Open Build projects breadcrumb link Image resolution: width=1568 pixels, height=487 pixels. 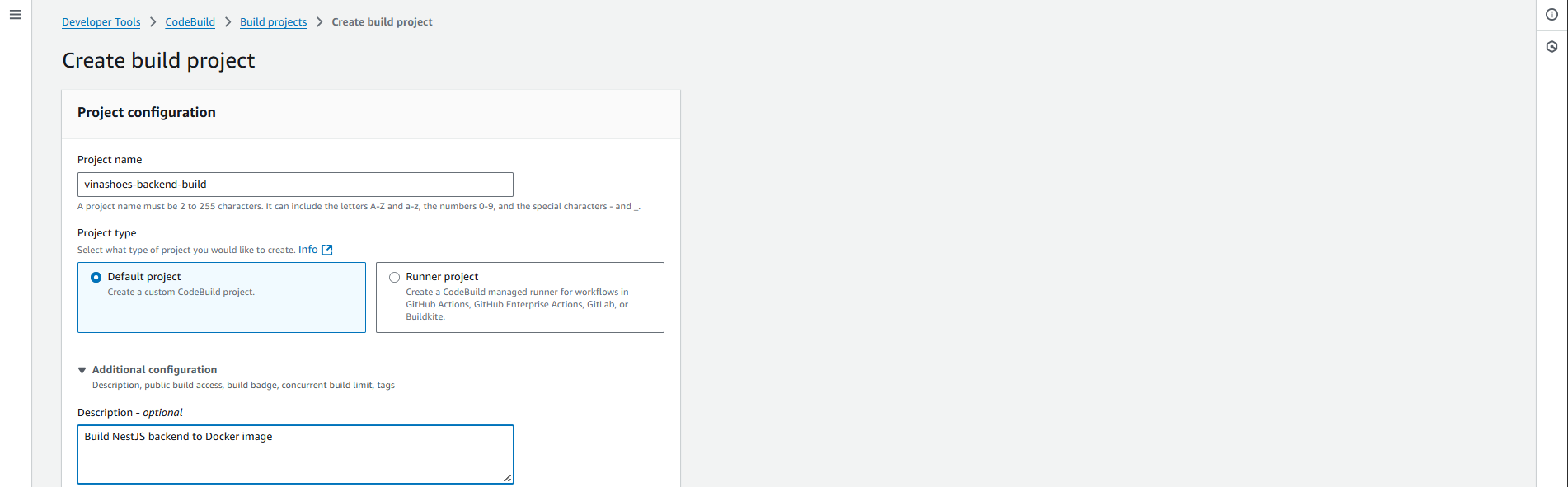click(273, 22)
